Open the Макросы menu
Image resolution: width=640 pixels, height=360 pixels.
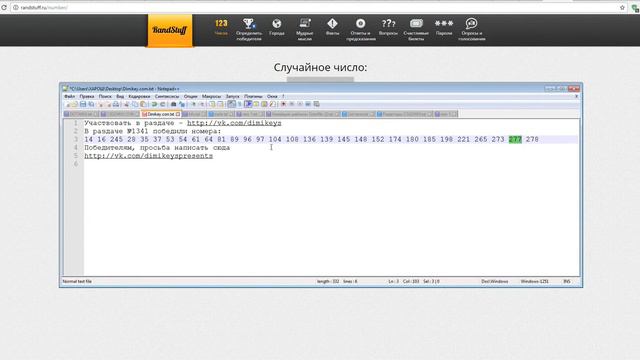(211, 96)
